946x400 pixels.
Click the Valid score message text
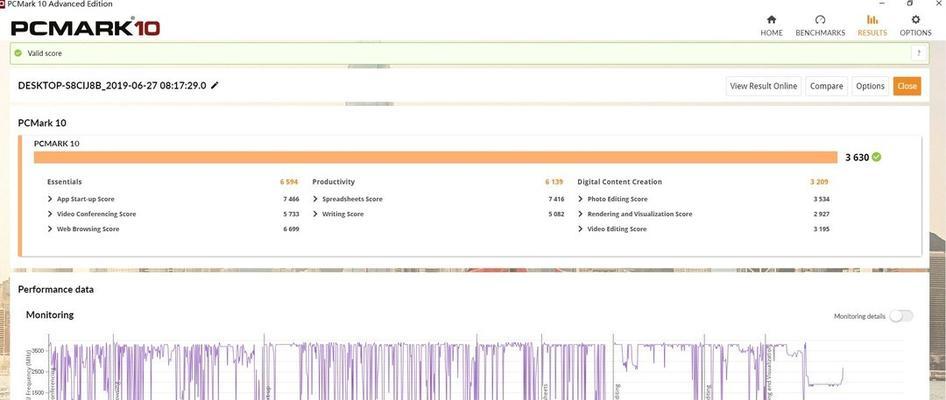point(45,53)
